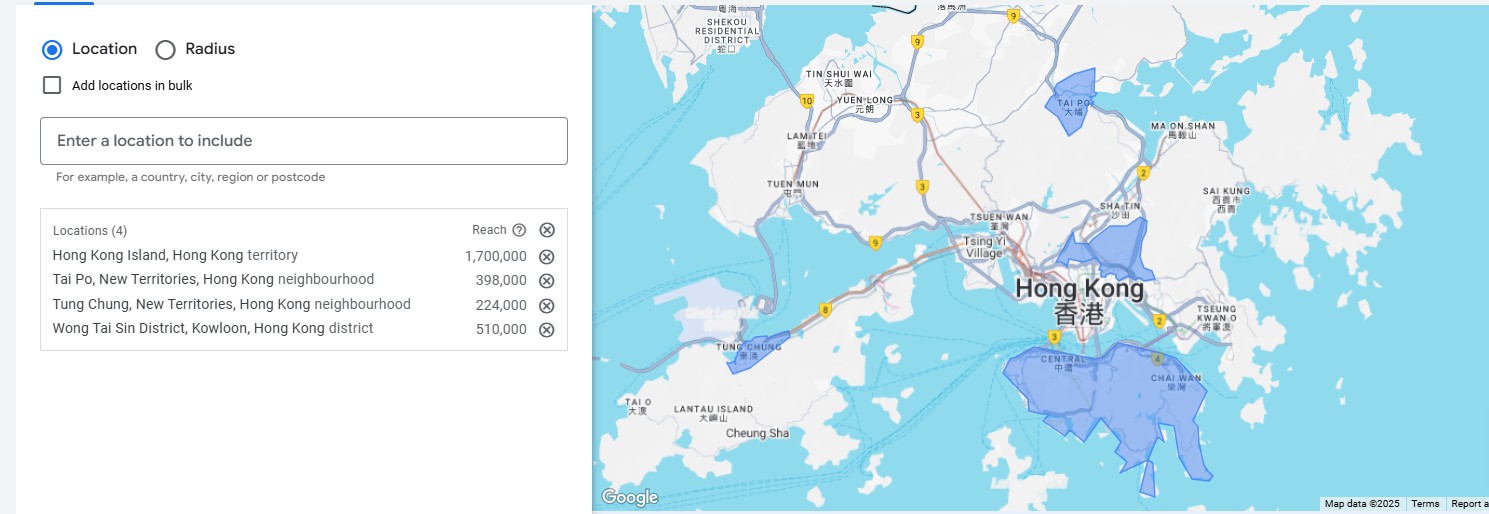The width and height of the screenshot is (1489, 514).
Task: Remove all locations via header X icon
Action: point(547,230)
